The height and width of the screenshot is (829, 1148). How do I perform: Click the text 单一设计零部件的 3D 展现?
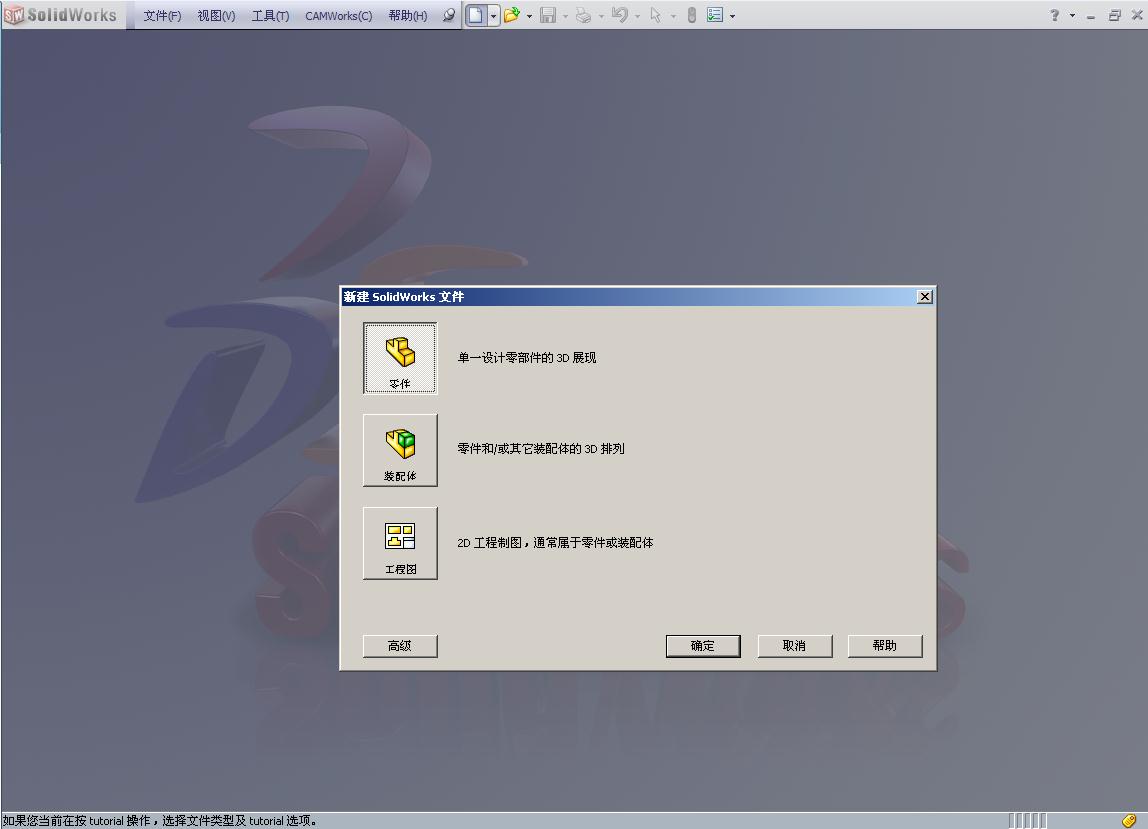[x=527, y=358]
